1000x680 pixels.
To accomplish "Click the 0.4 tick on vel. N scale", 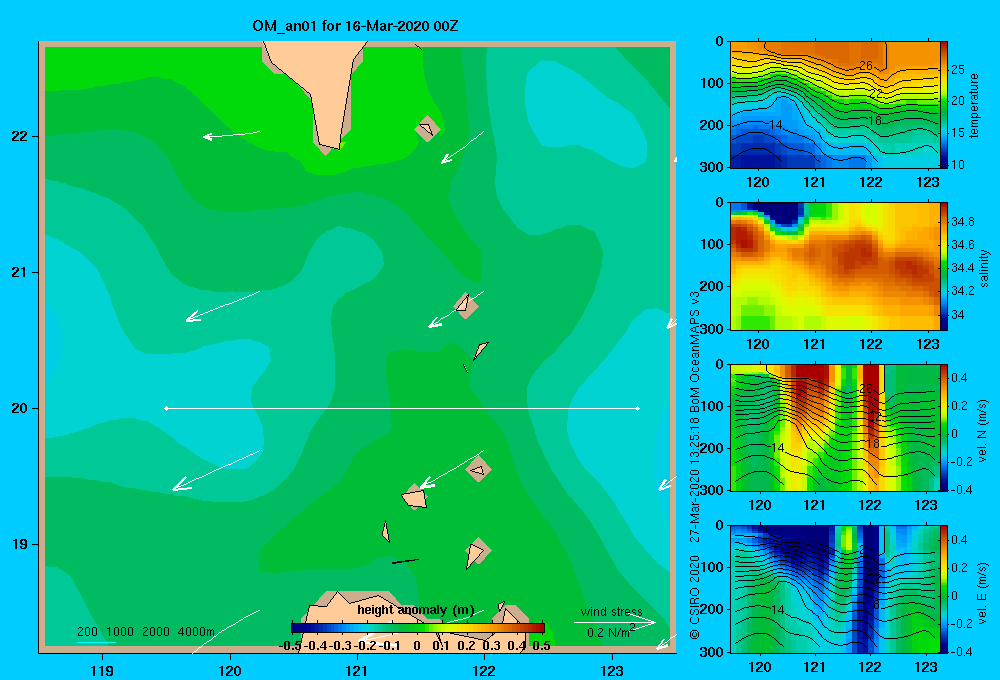I will click(959, 378).
